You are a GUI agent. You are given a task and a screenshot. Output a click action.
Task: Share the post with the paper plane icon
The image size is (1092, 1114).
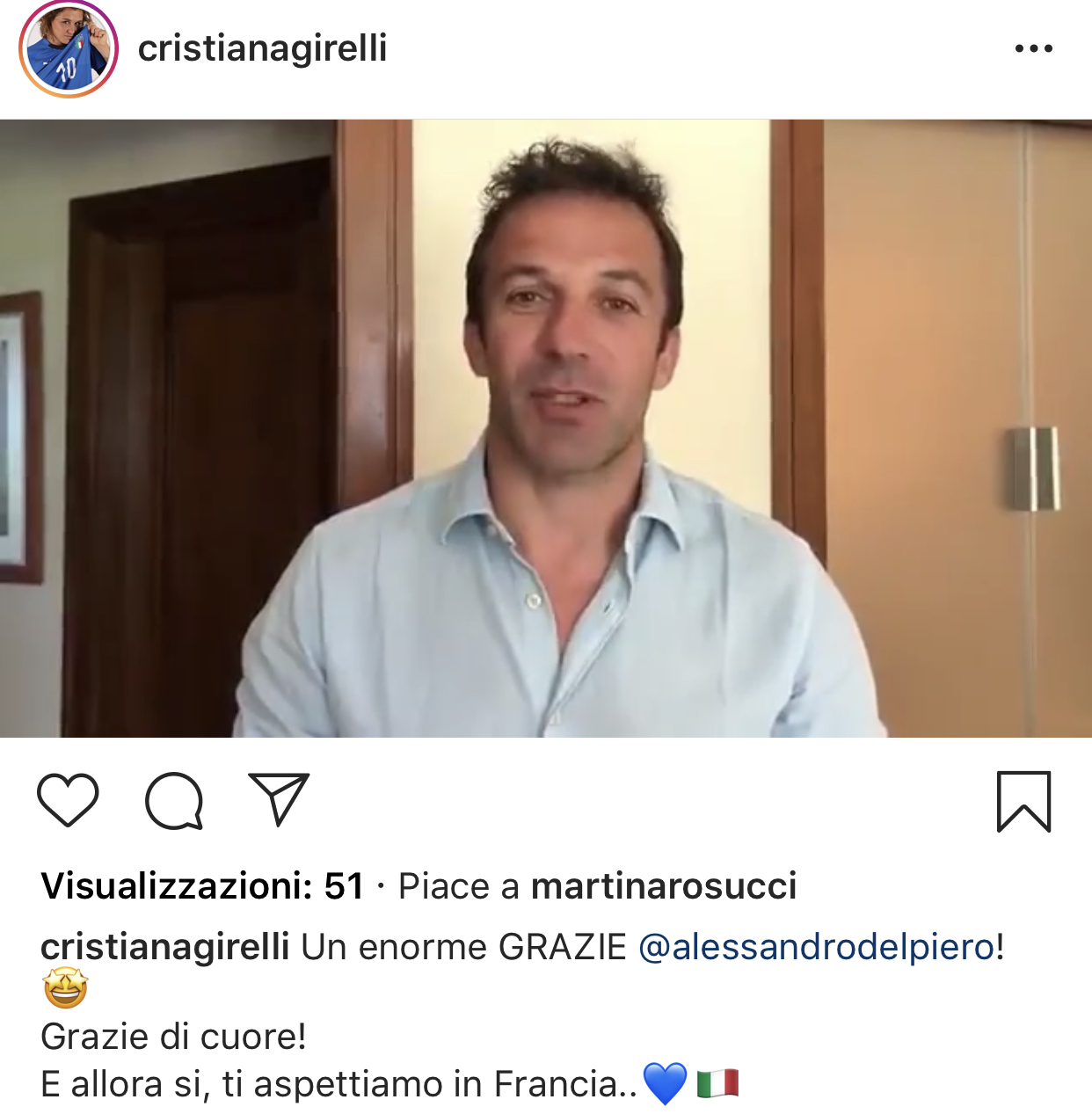click(279, 799)
